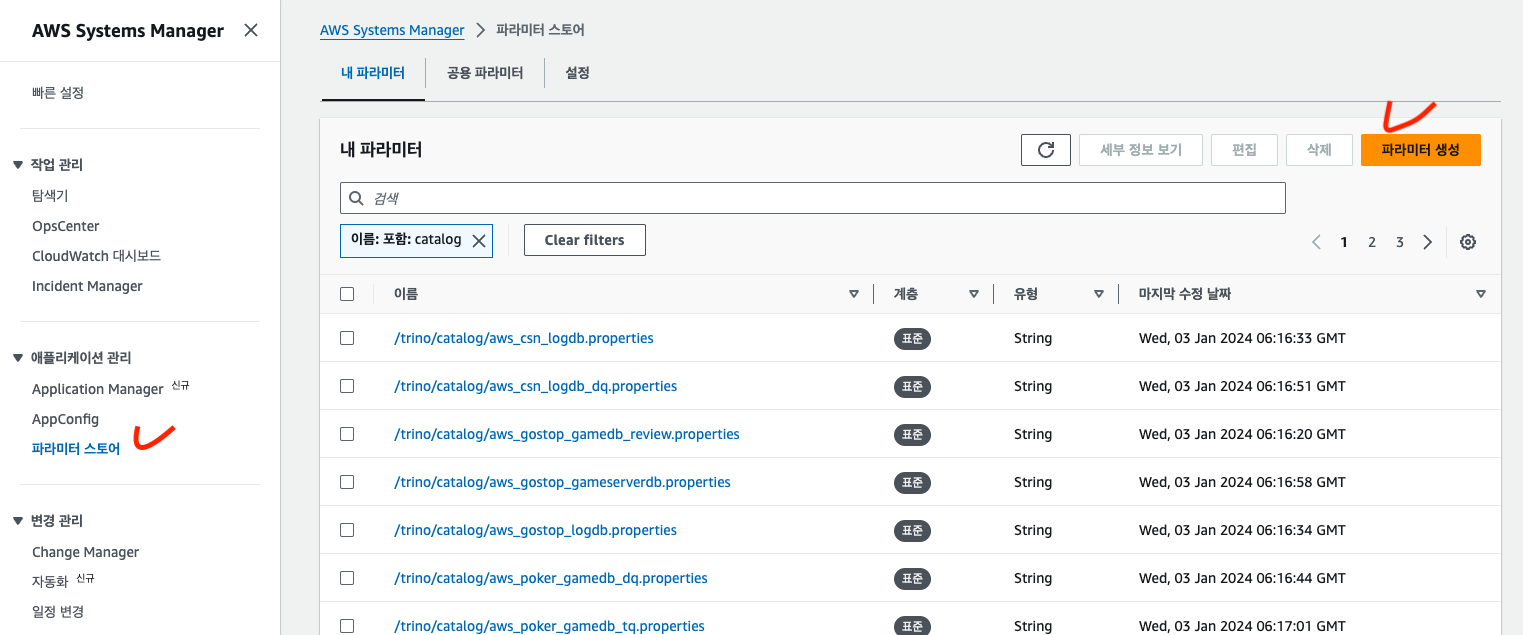Open AppConfig in sidebar

click(x=65, y=419)
